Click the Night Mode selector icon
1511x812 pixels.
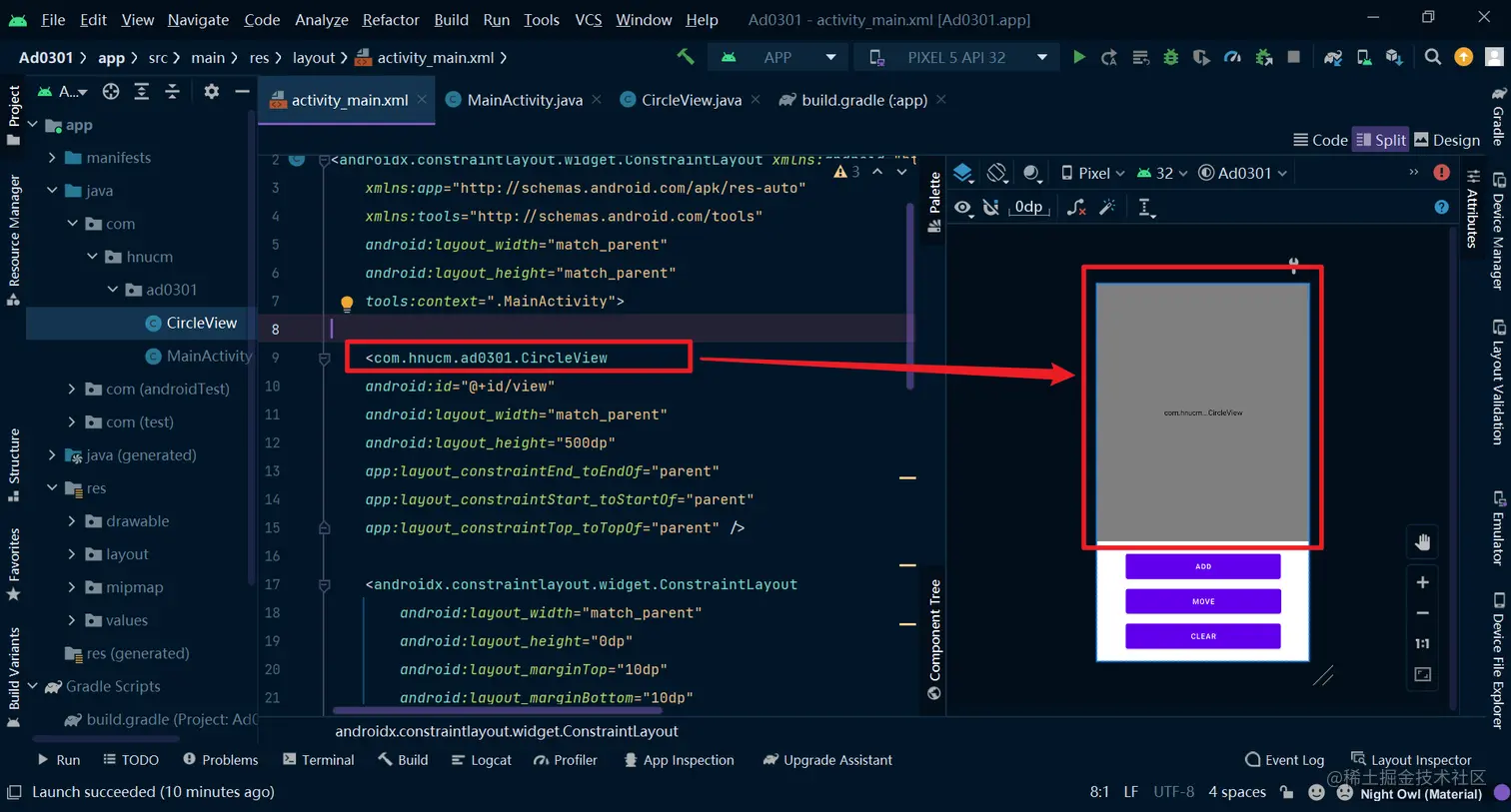(1031, 173)
